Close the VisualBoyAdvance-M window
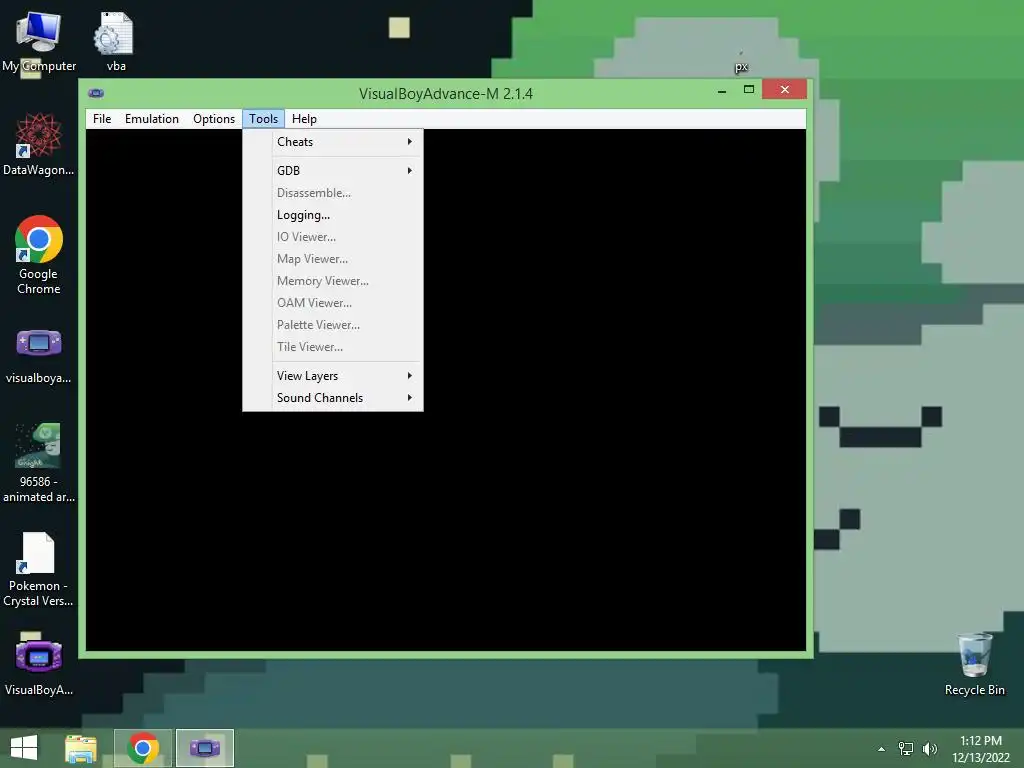This screenshot has width=1024, height=768. click(784, 89)
